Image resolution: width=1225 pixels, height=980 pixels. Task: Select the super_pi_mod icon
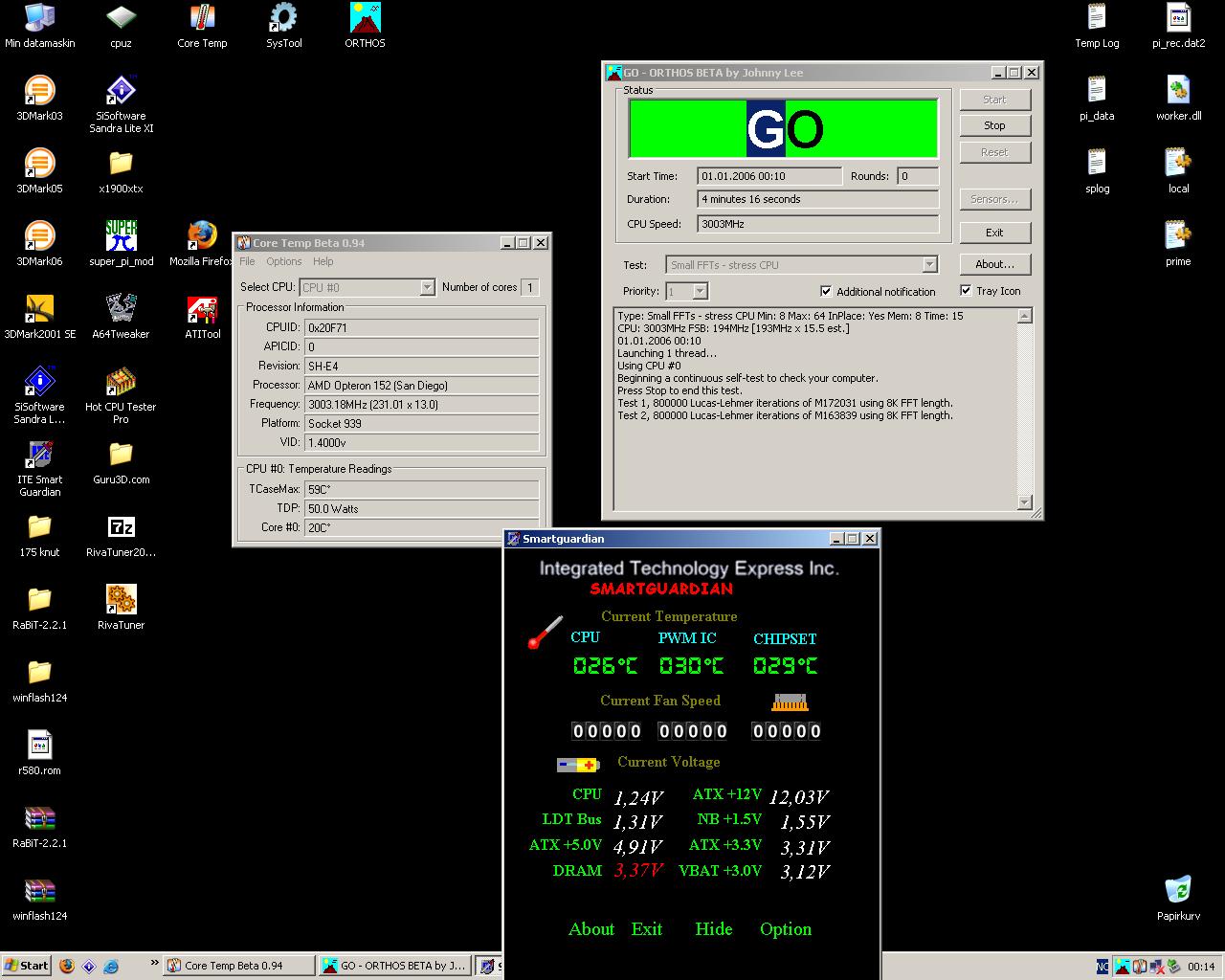tap(121, 244)
